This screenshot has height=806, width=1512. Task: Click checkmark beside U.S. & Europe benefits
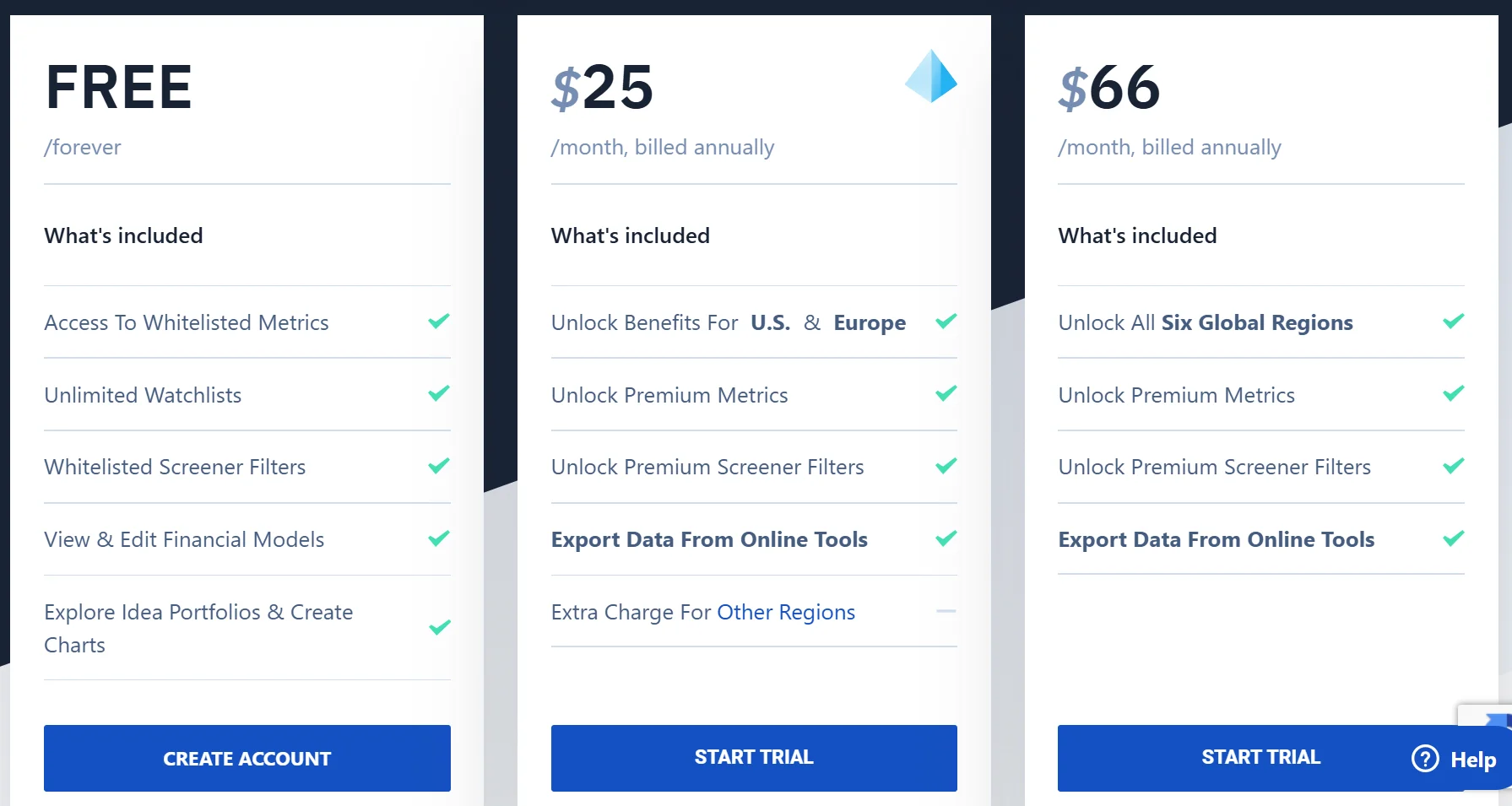946,321
